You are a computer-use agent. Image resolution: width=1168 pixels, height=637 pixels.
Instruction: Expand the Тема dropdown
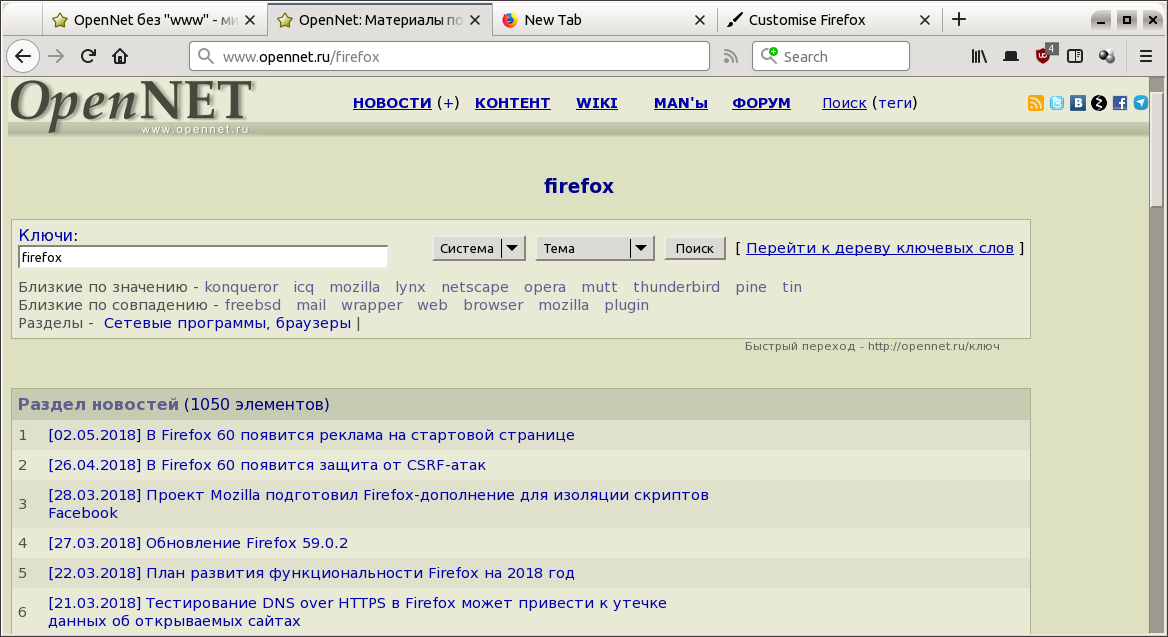[x=594, y=248]
